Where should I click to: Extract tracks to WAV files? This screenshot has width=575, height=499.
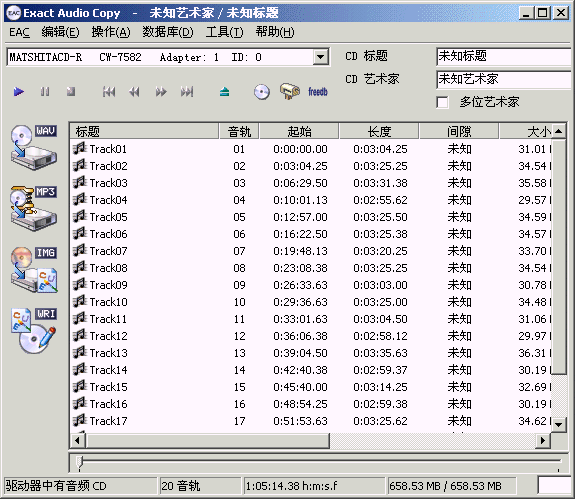33,147
